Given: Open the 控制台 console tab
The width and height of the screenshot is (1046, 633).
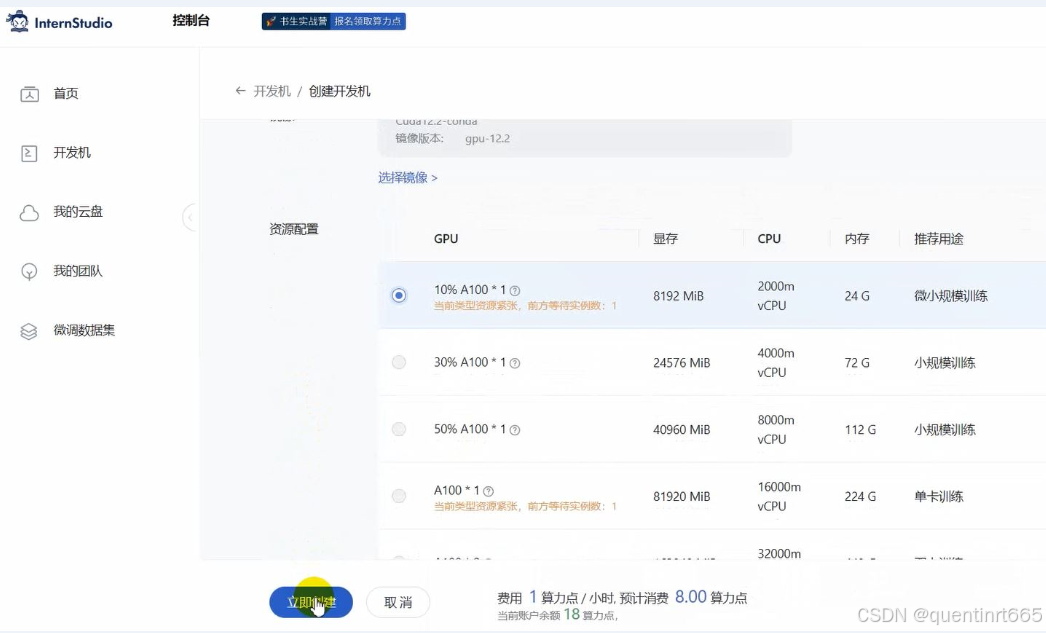Looking at the screenshot, I should coord(191,21).
